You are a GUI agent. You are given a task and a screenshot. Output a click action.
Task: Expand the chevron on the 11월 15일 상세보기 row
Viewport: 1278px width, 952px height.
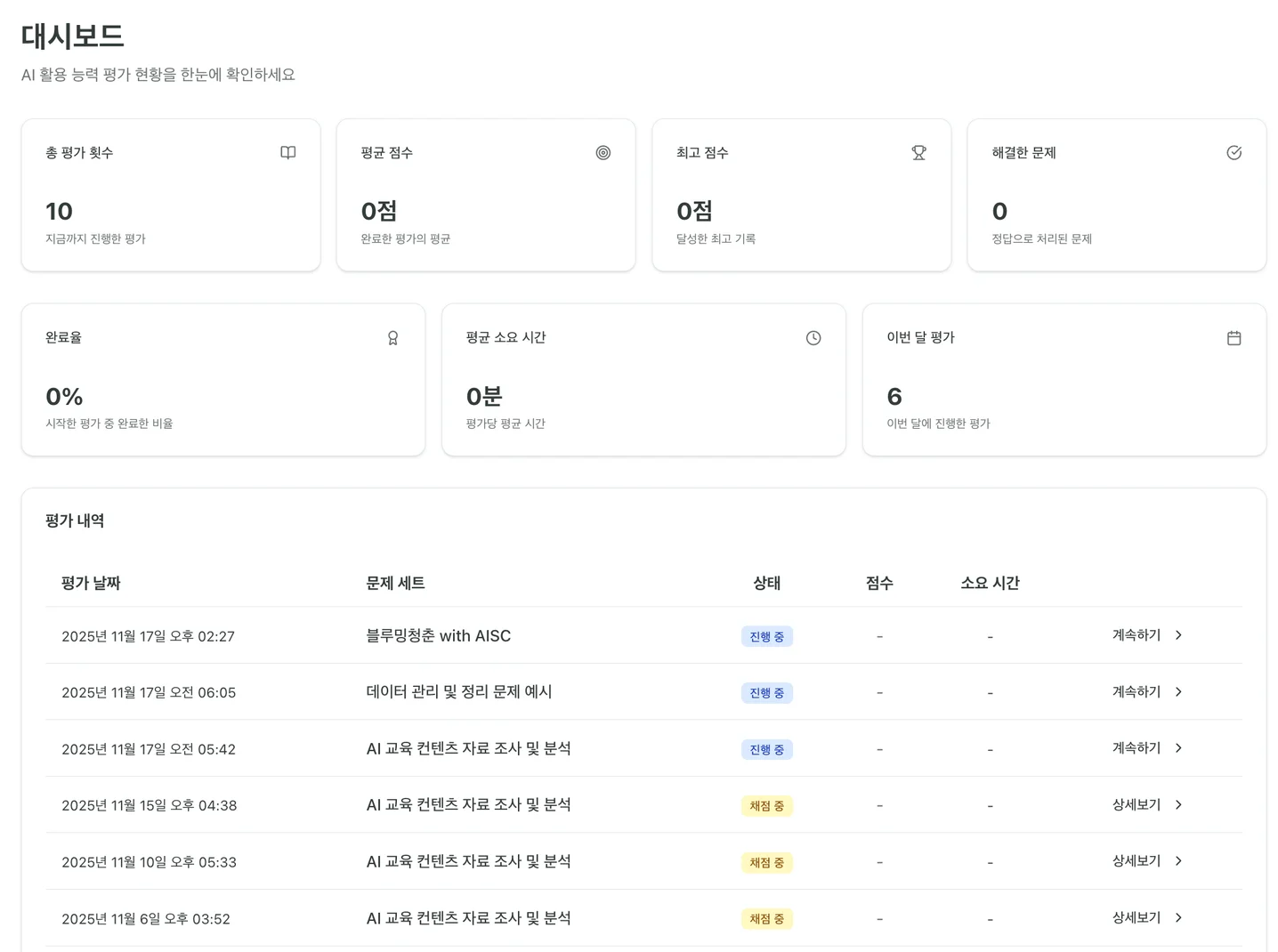[1178, 804]
